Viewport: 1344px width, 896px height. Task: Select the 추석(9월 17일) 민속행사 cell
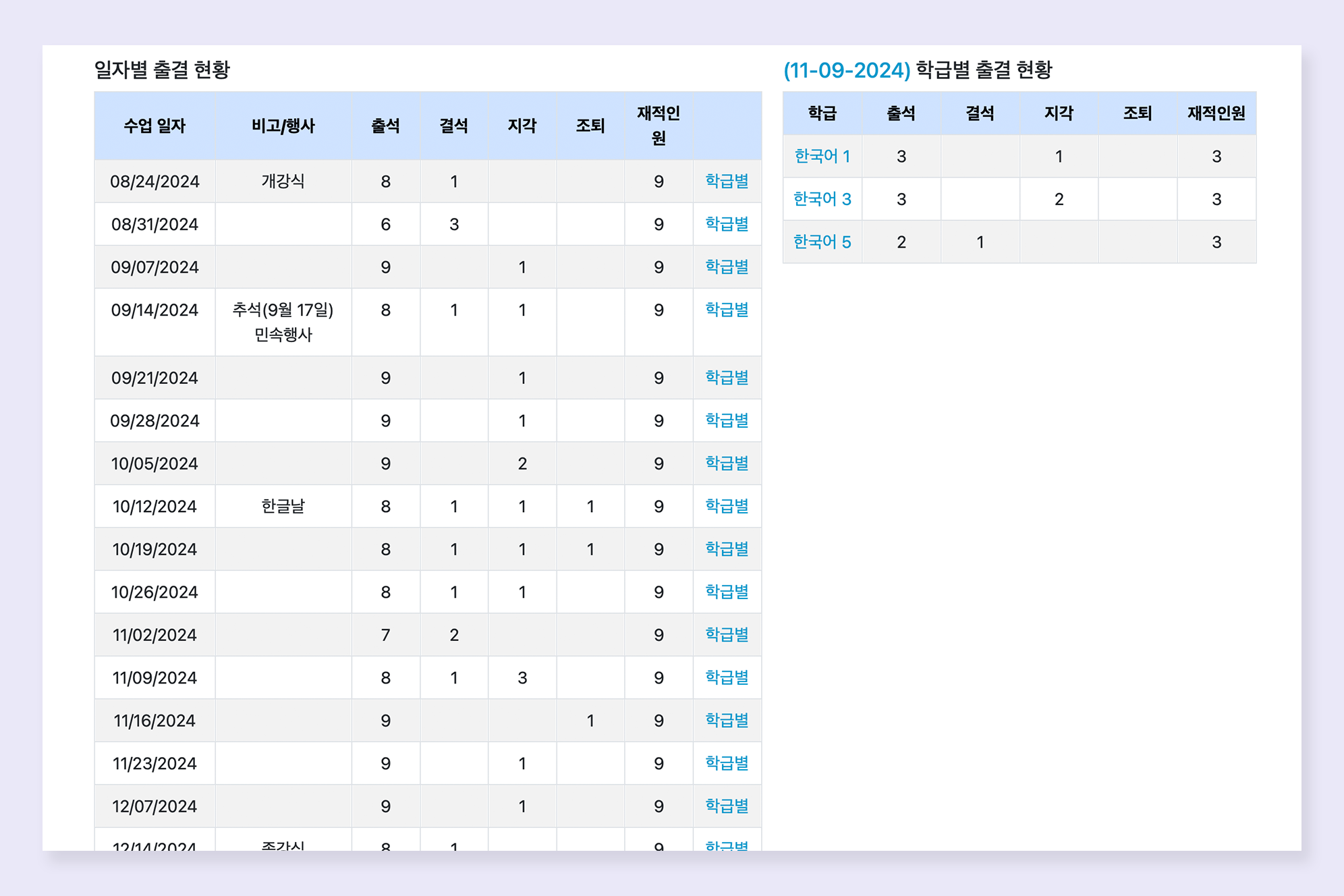pyautogui.click(x=283, y=322)
